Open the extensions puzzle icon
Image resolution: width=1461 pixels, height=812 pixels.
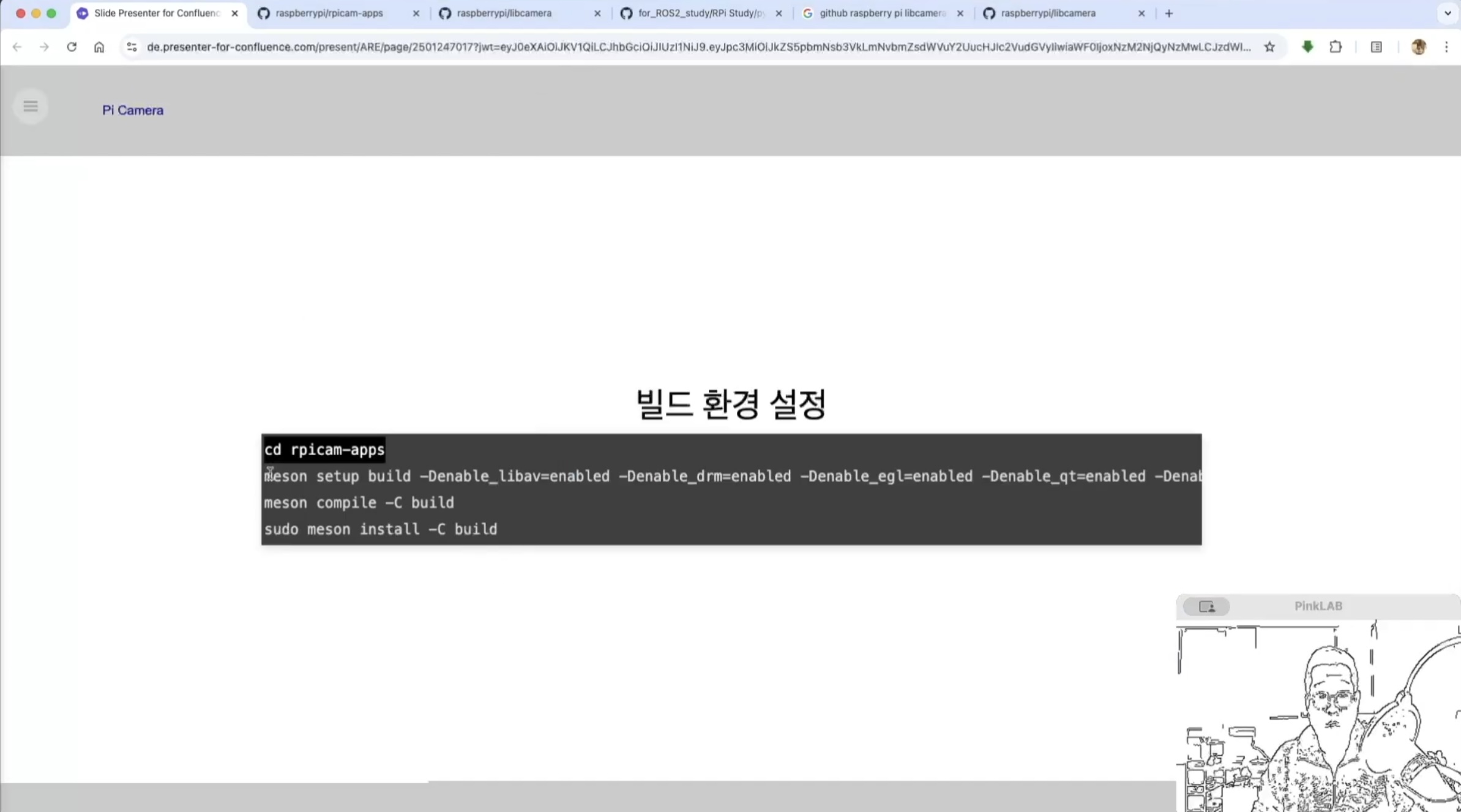tap(1336, 47)
